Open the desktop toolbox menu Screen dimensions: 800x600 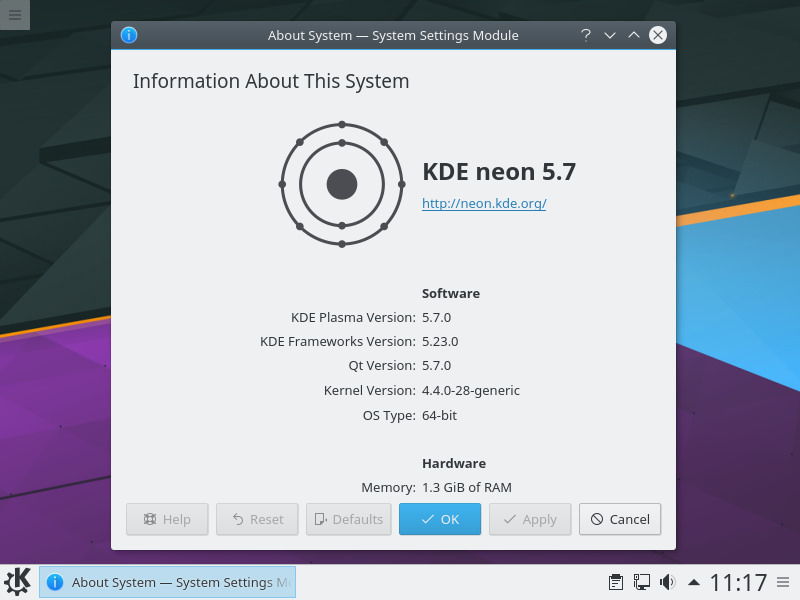click(15, 14)
